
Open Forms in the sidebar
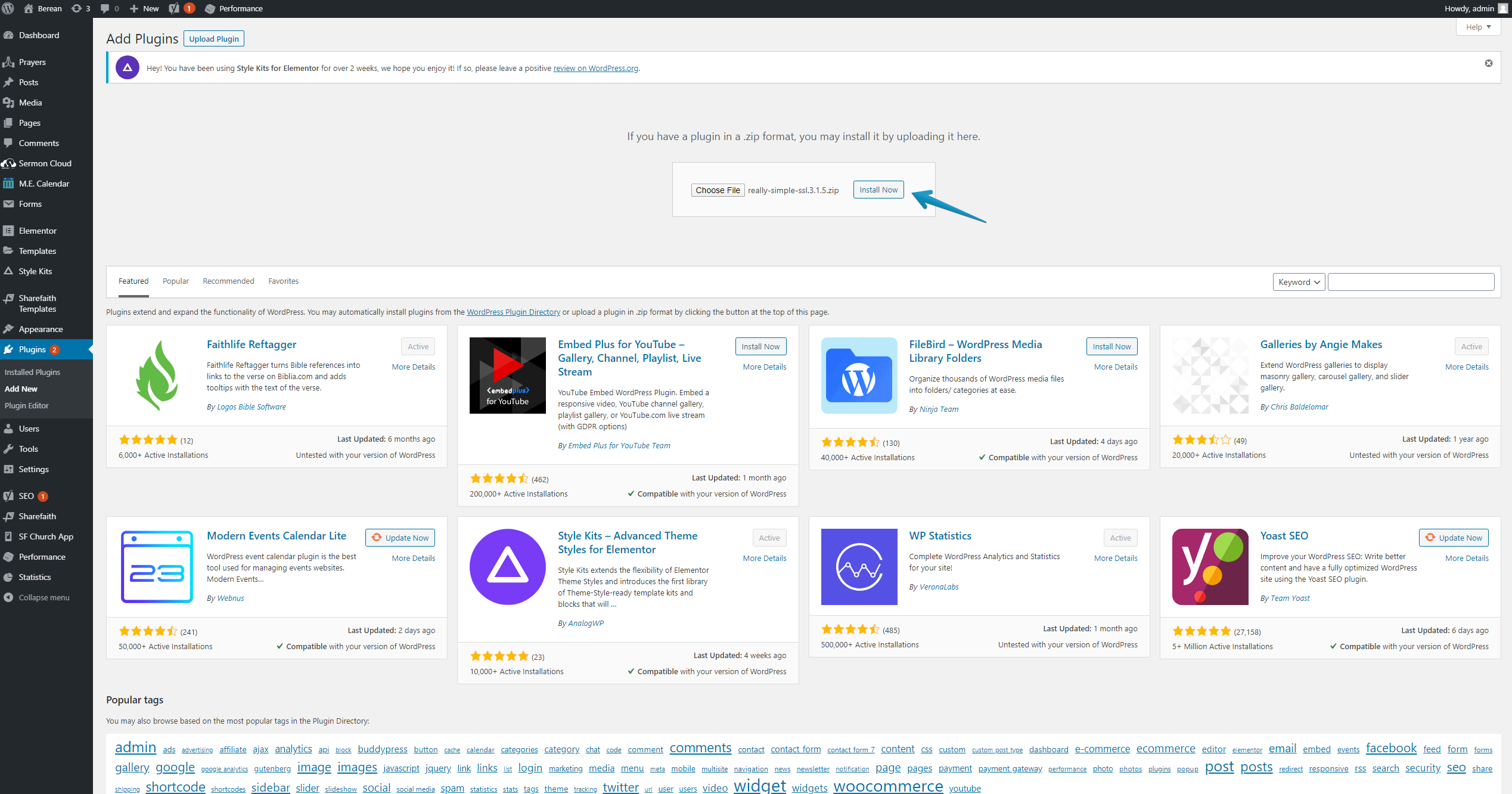[30, 204]
